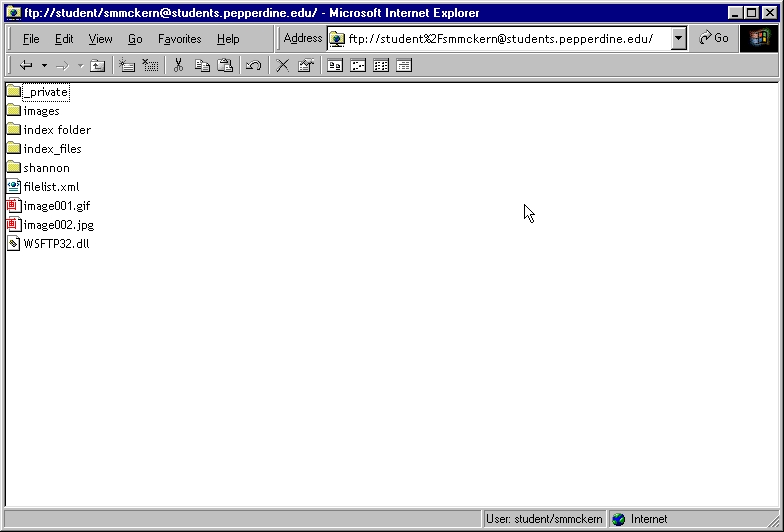784x532 pixels.
Task: Switch to Small Icons view
Action: point(358,66)
